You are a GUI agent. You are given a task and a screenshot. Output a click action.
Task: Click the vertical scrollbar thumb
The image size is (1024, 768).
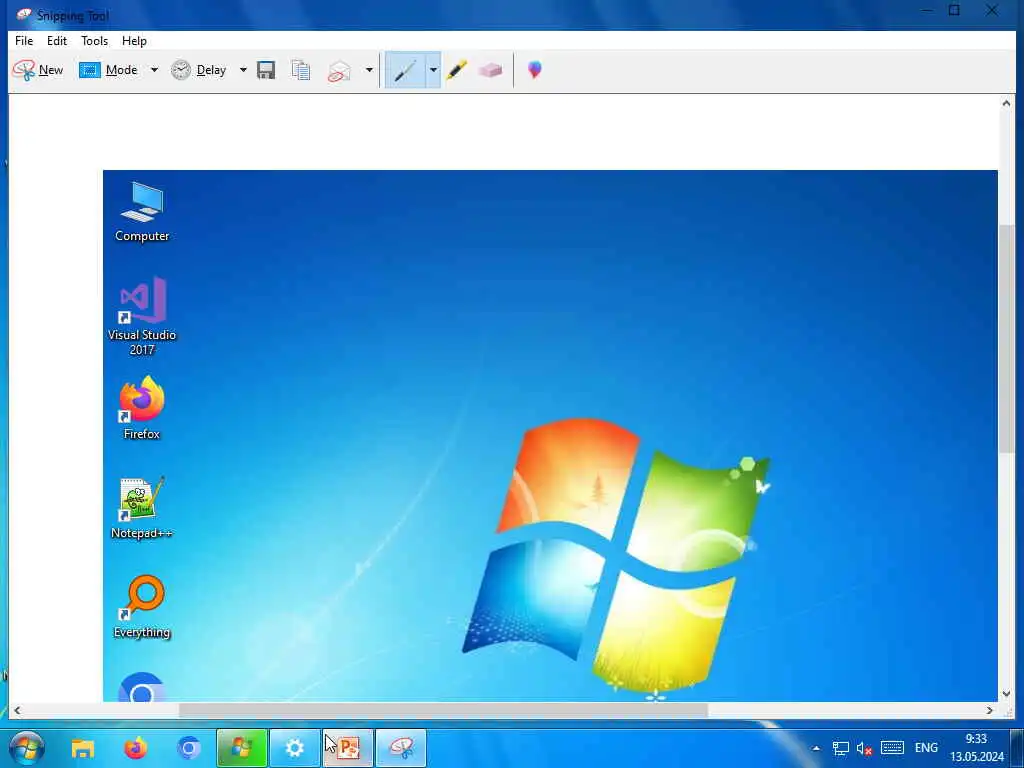pos(1006,338)
